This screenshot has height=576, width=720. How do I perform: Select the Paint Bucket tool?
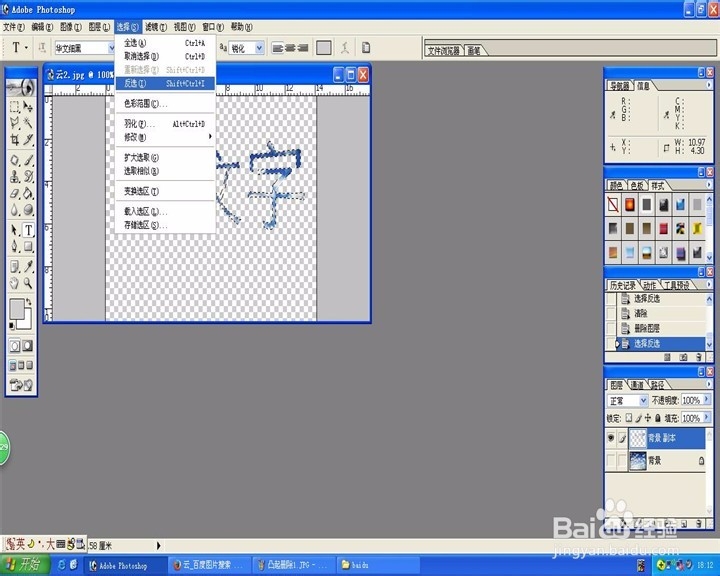(28, 193)
